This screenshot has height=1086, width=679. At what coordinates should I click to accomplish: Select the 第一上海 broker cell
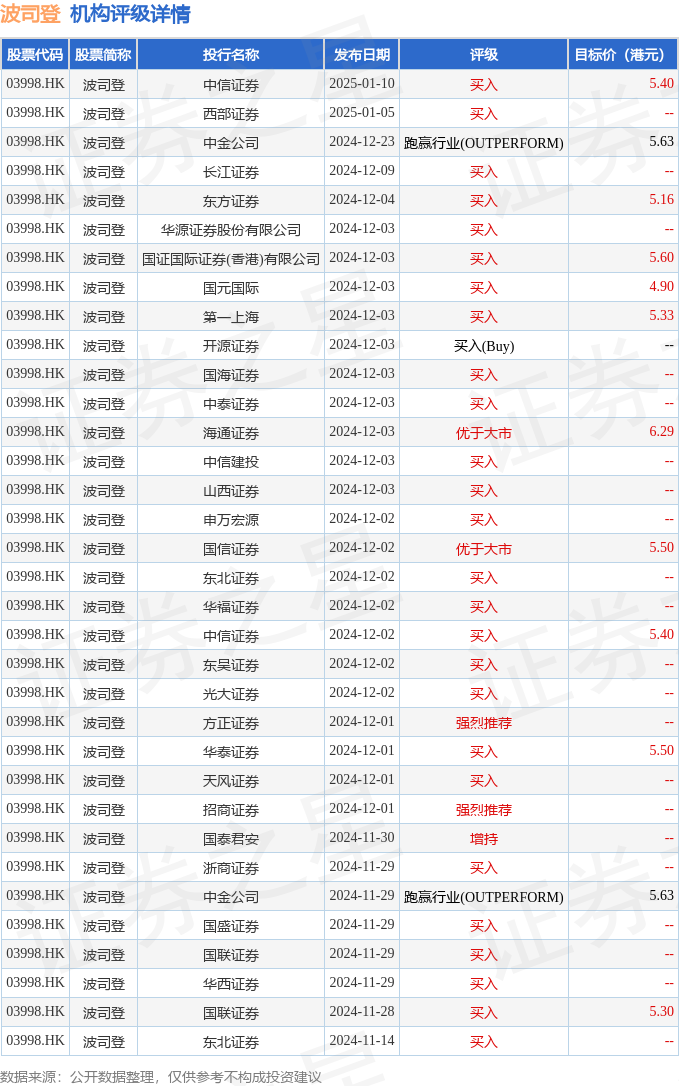(231, 317)
